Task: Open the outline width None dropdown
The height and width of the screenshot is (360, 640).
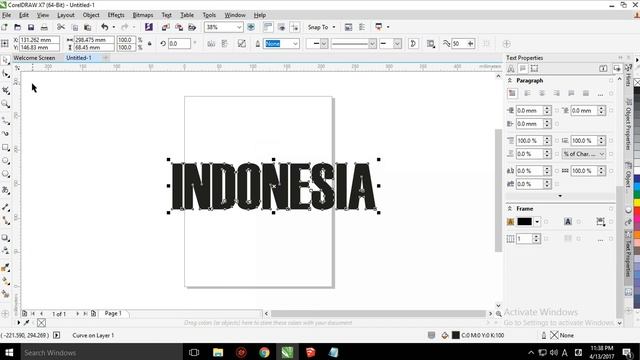Action: 295,44
